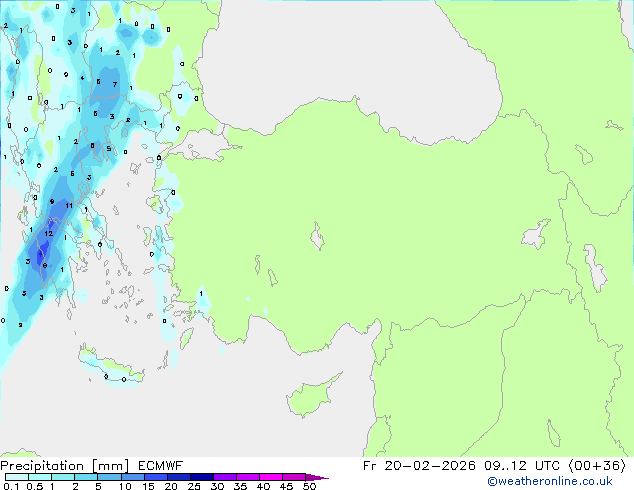Click the legend scale label '30'
Image resolution: width=634 pixels, height=490 pixels.
click(x=217, y=486)
